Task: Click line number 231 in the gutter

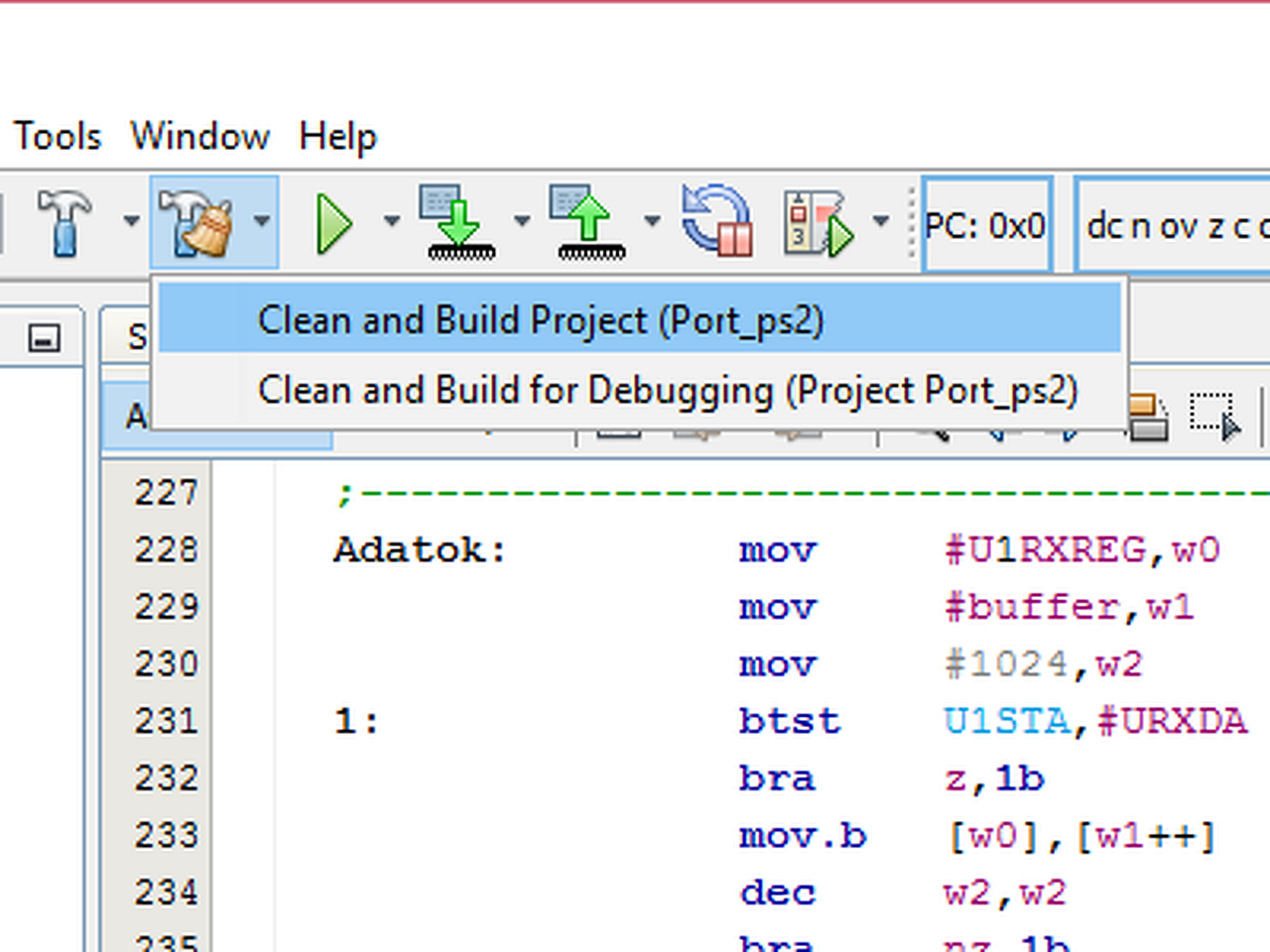Action: (x=166, y=721)
